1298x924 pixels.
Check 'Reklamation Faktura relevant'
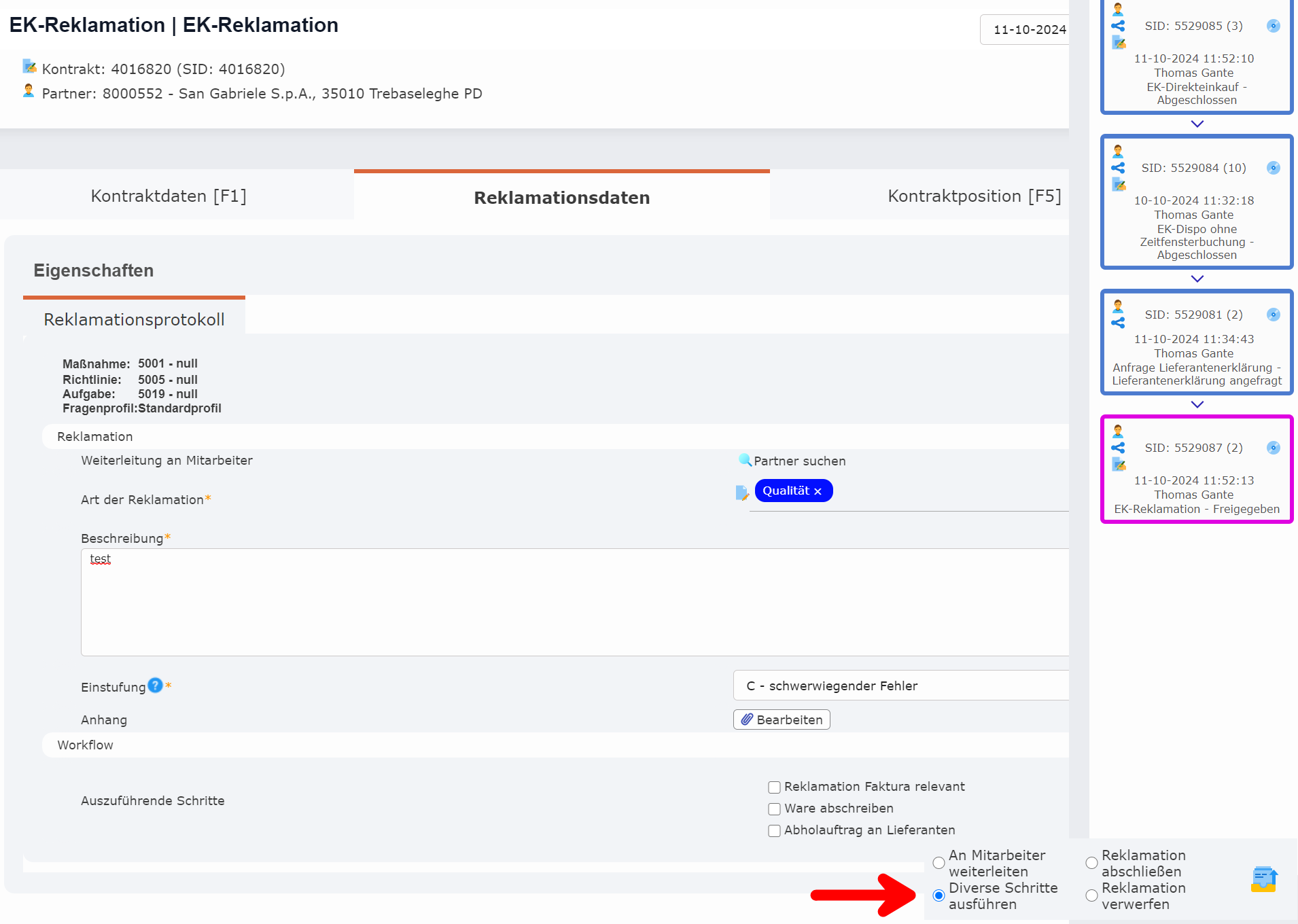pyautogui.click(x=774, y=787)
